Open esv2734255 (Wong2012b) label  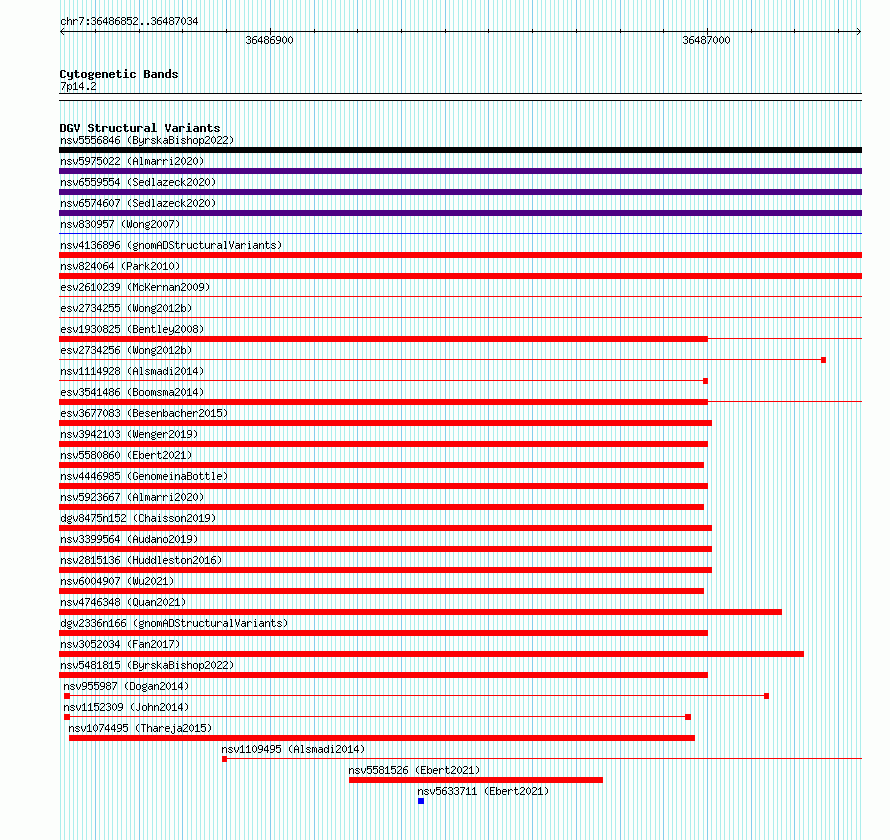(126, 308)
